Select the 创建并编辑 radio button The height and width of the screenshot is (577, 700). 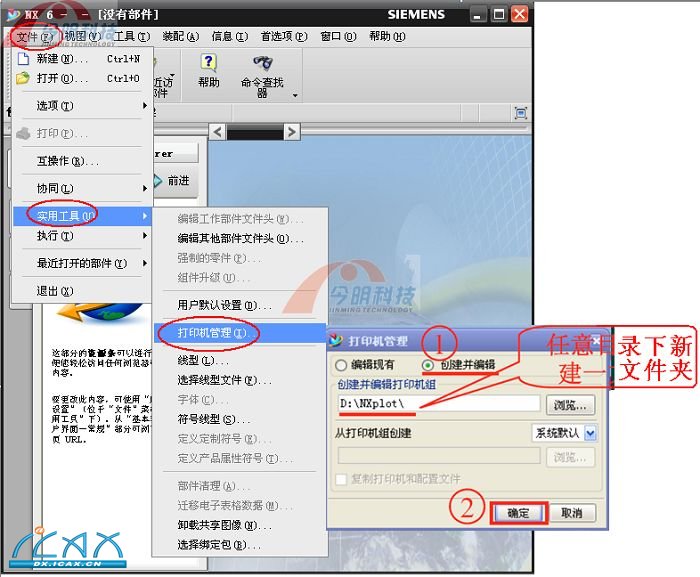[428, 365]
